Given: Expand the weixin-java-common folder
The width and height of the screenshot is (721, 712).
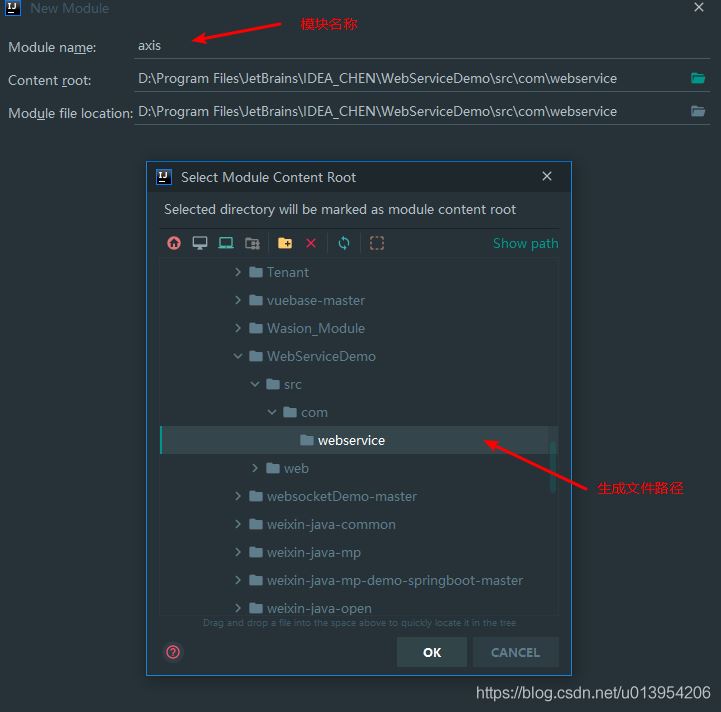Looking at the screenshot, I should pyautogui.click(x=238, y=524).
